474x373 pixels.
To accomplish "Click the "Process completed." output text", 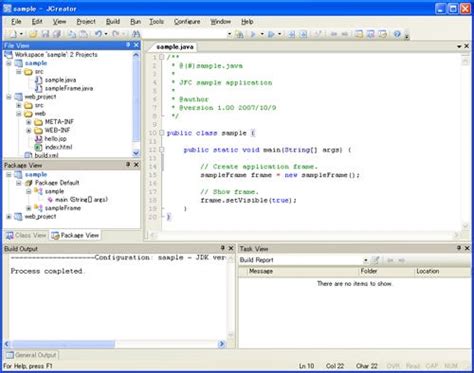I will [x=48, y=271].
